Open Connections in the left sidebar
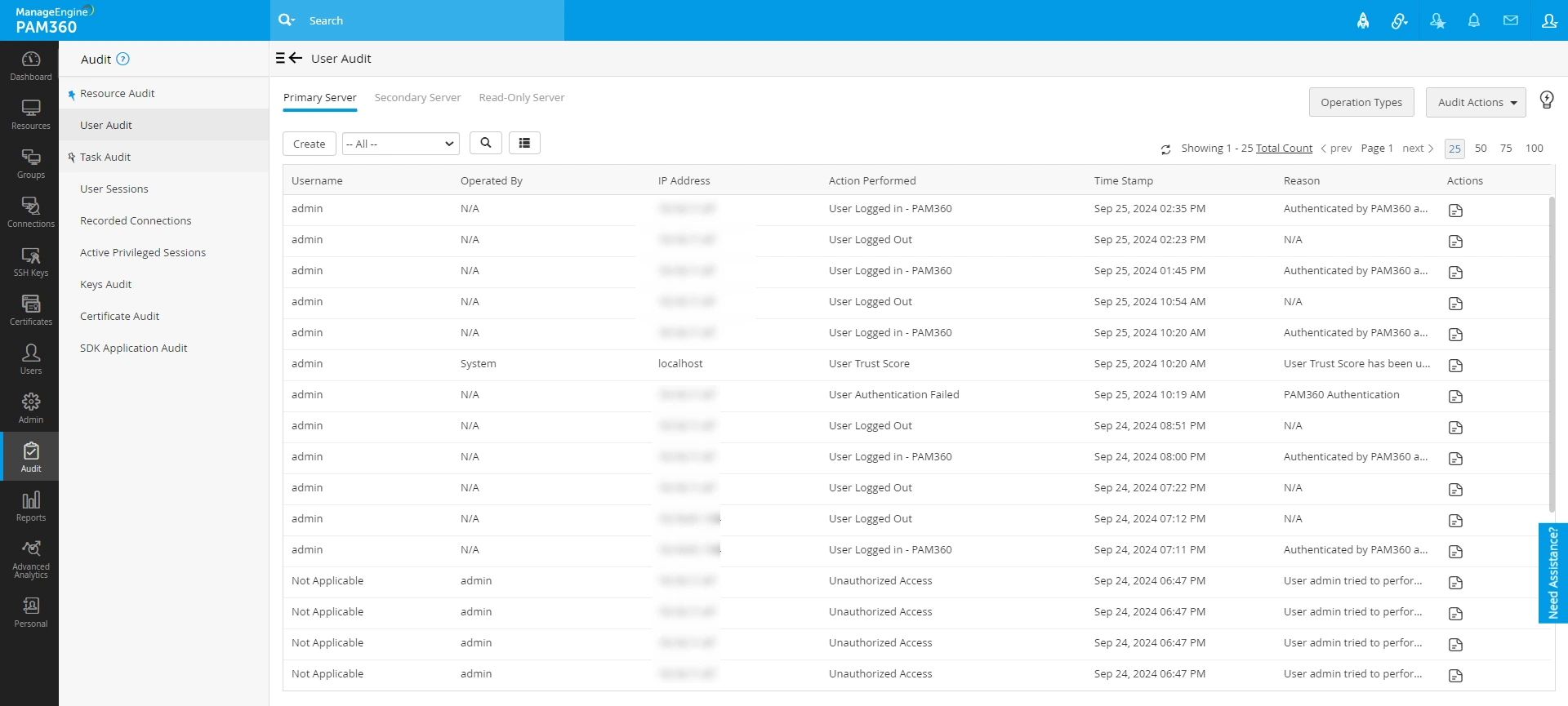 (x=30, y=212)
